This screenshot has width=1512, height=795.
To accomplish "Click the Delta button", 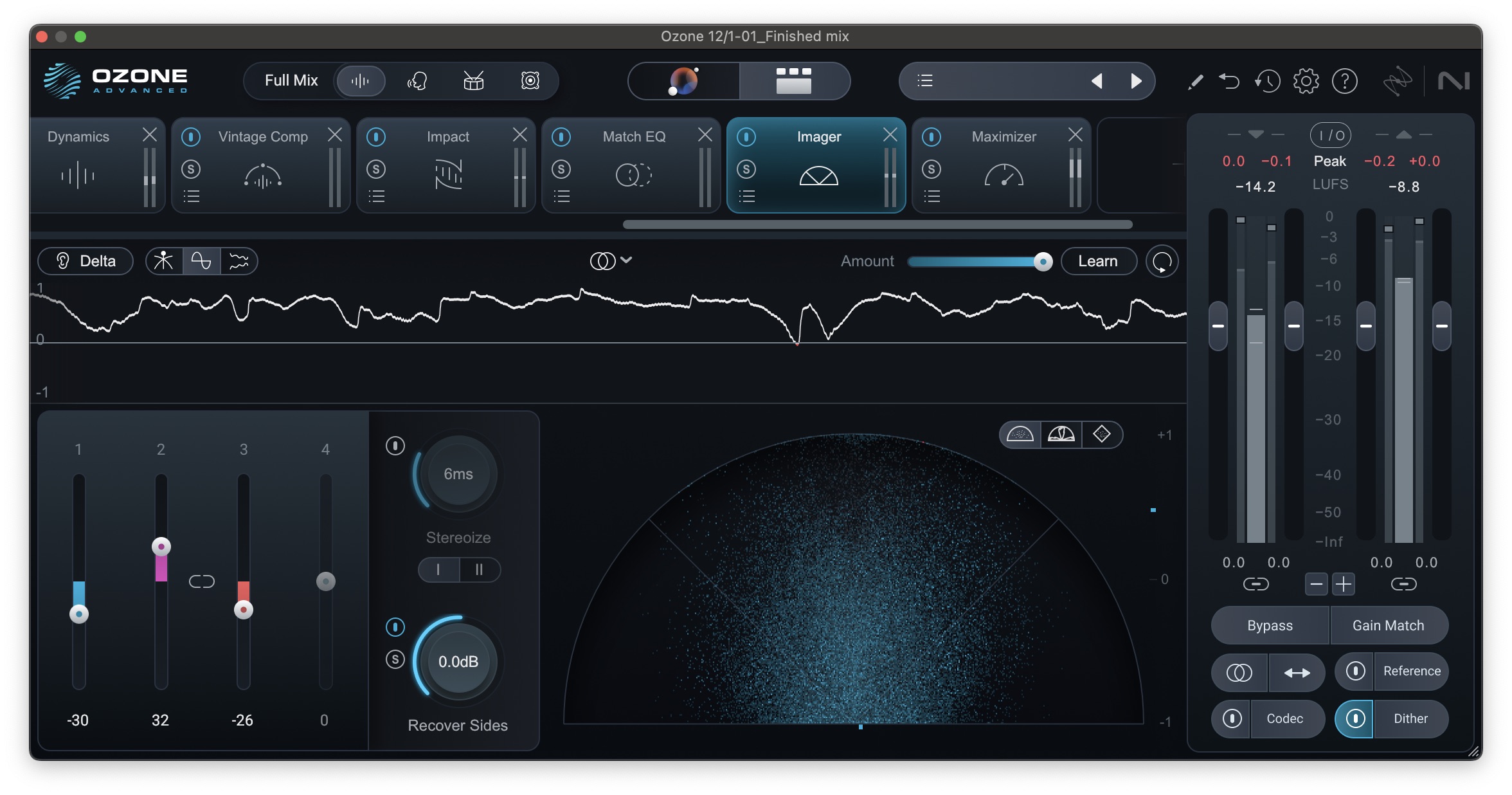I will 85,261.
